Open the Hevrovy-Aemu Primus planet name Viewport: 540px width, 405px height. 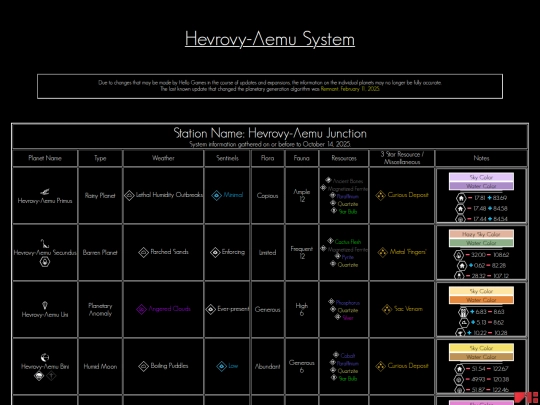tap(45, 201)
